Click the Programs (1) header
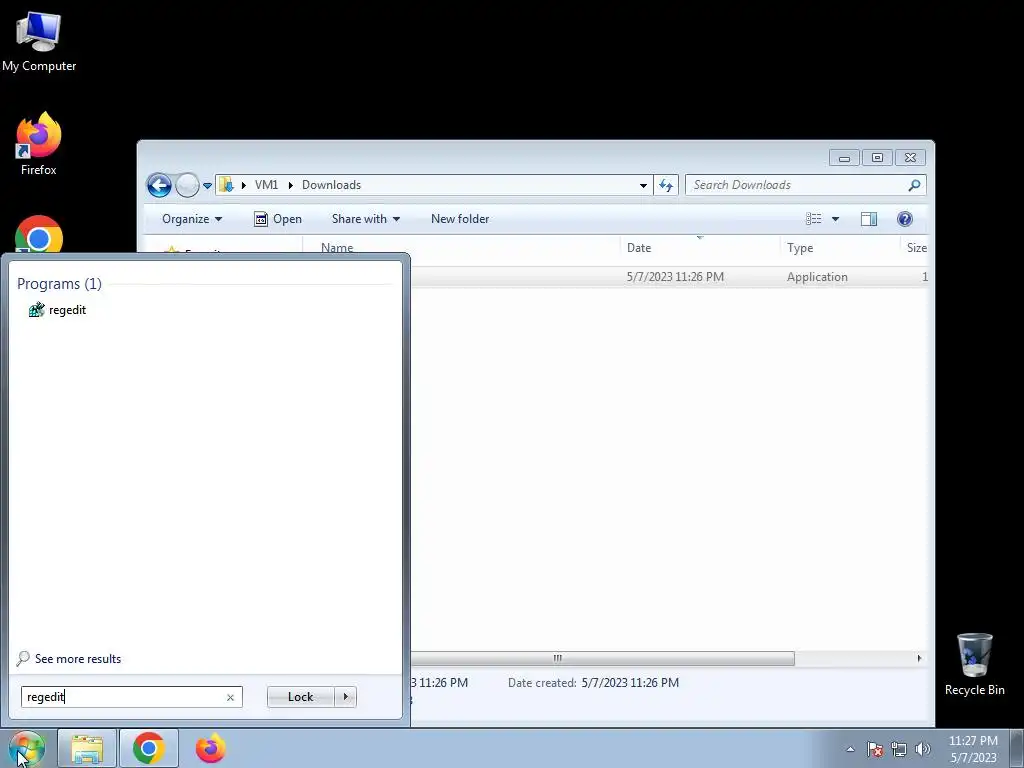The height and width of the screenshot is (768, 1024). click(59, 283)
